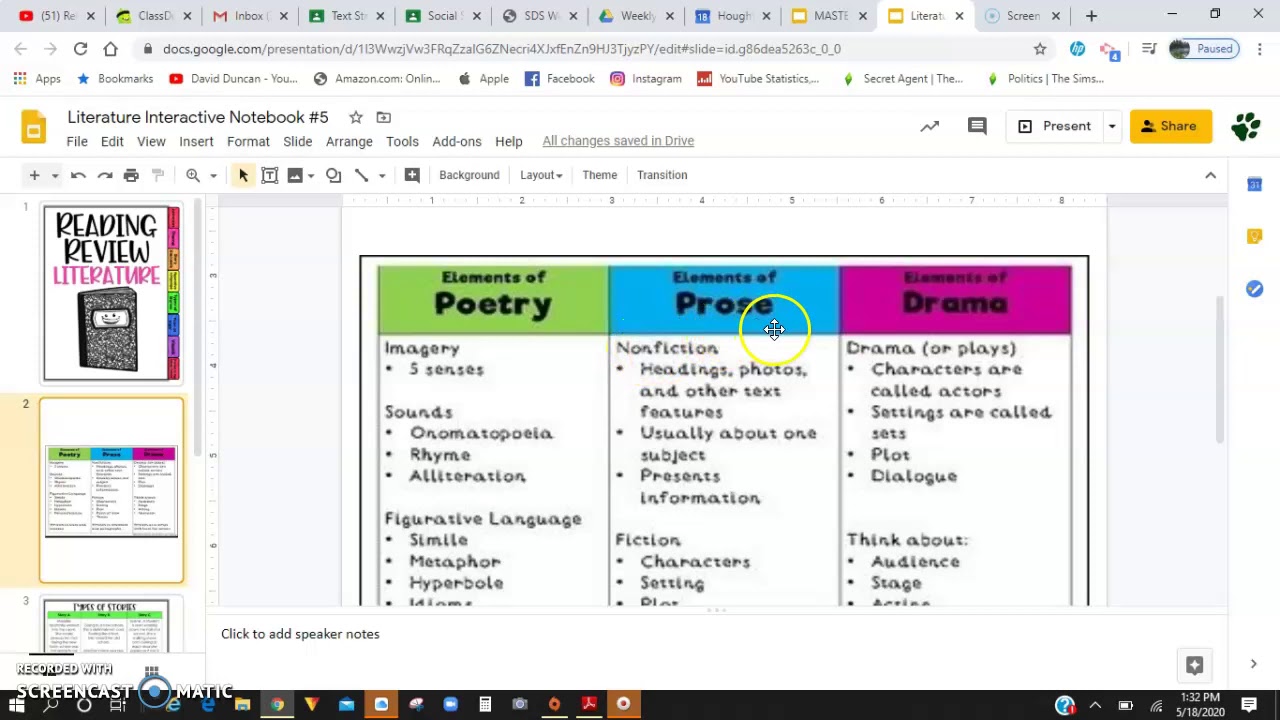Open the Present options dropdown arrow
The height and width of the screenshot is (720, 1280).
(1111, 126)
